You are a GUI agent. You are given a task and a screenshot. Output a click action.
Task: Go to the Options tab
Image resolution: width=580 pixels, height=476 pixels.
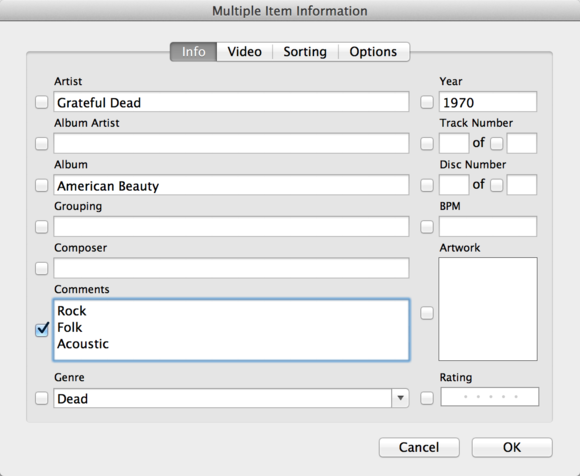coord(374,52)
